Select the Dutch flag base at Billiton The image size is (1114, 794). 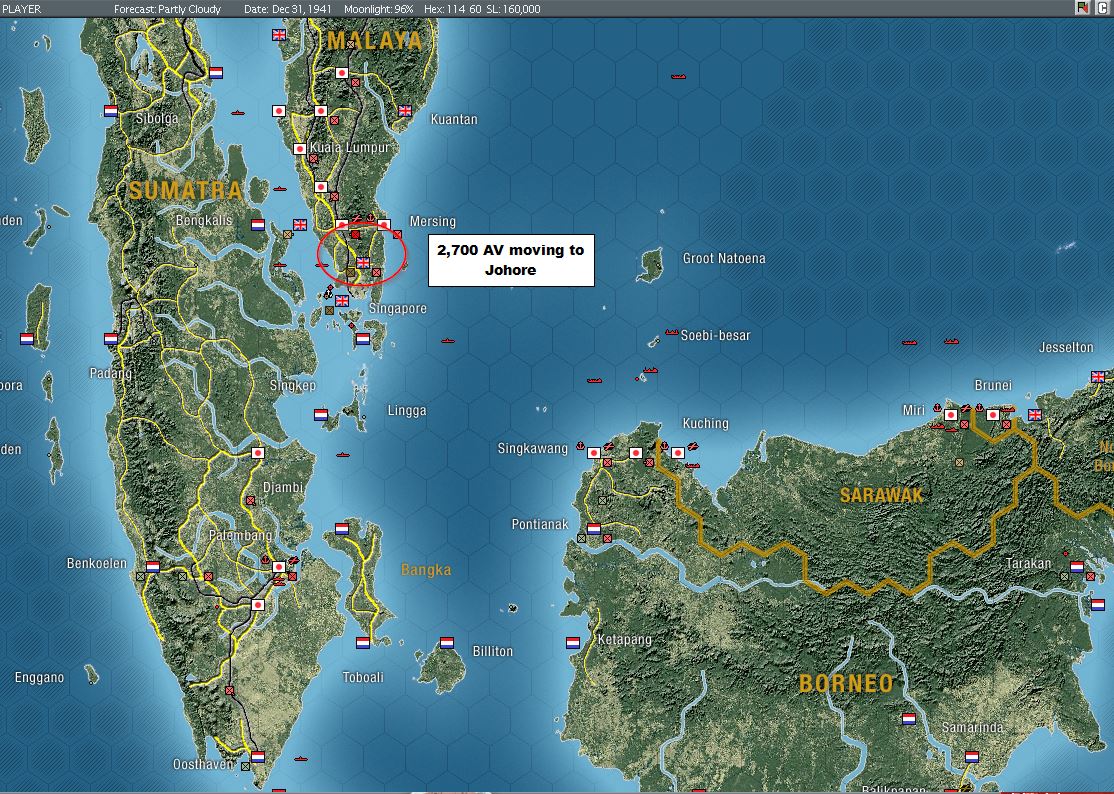(x=447, y=643)
